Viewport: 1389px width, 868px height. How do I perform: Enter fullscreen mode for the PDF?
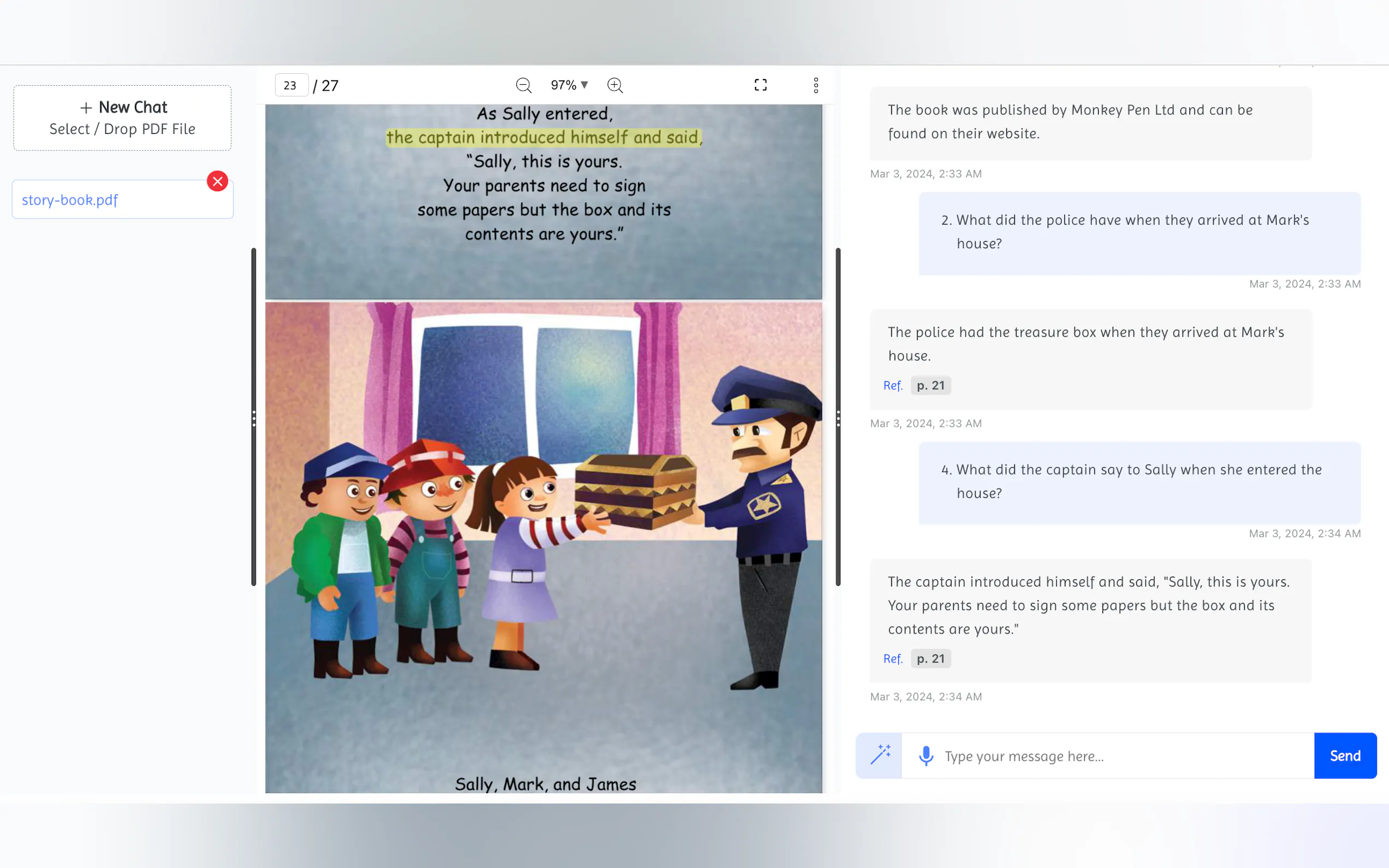click(760, 85)
